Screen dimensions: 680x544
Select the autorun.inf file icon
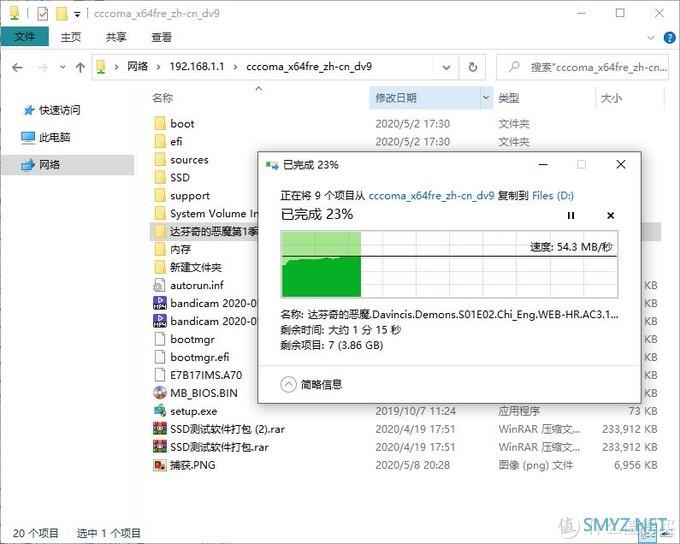pyautogui.click(x=160, y=285)
